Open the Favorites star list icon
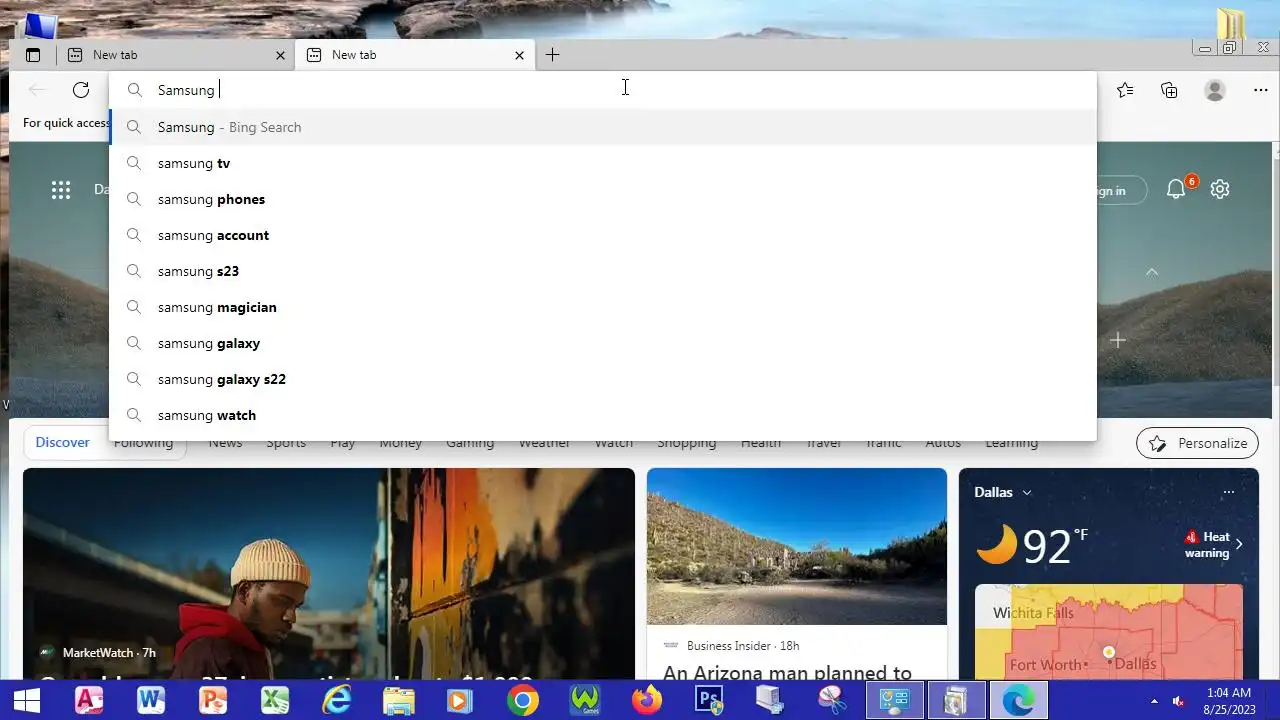 pos(1125,90)
